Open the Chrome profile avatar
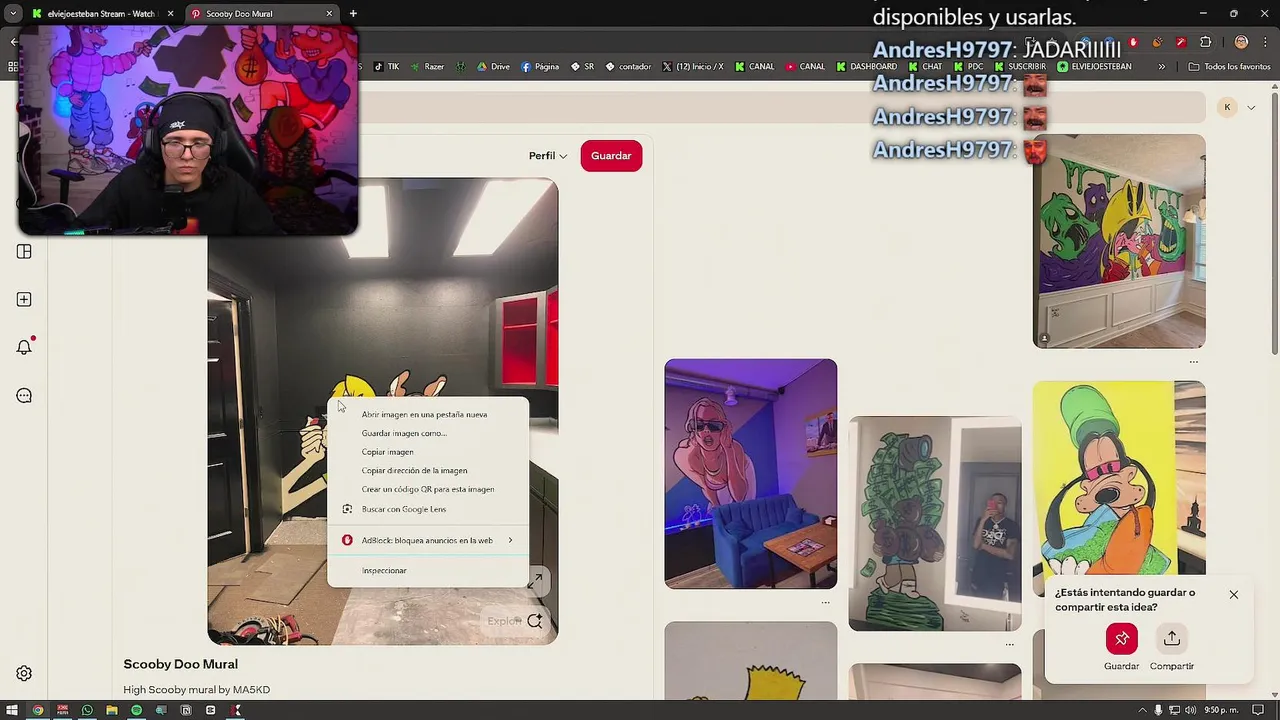 pos(1241,42)
